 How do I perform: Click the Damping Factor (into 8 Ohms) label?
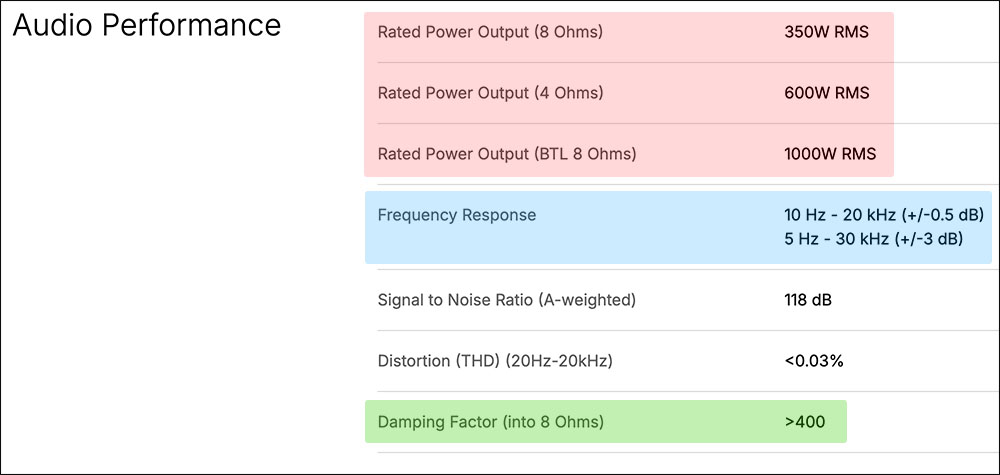490,421
